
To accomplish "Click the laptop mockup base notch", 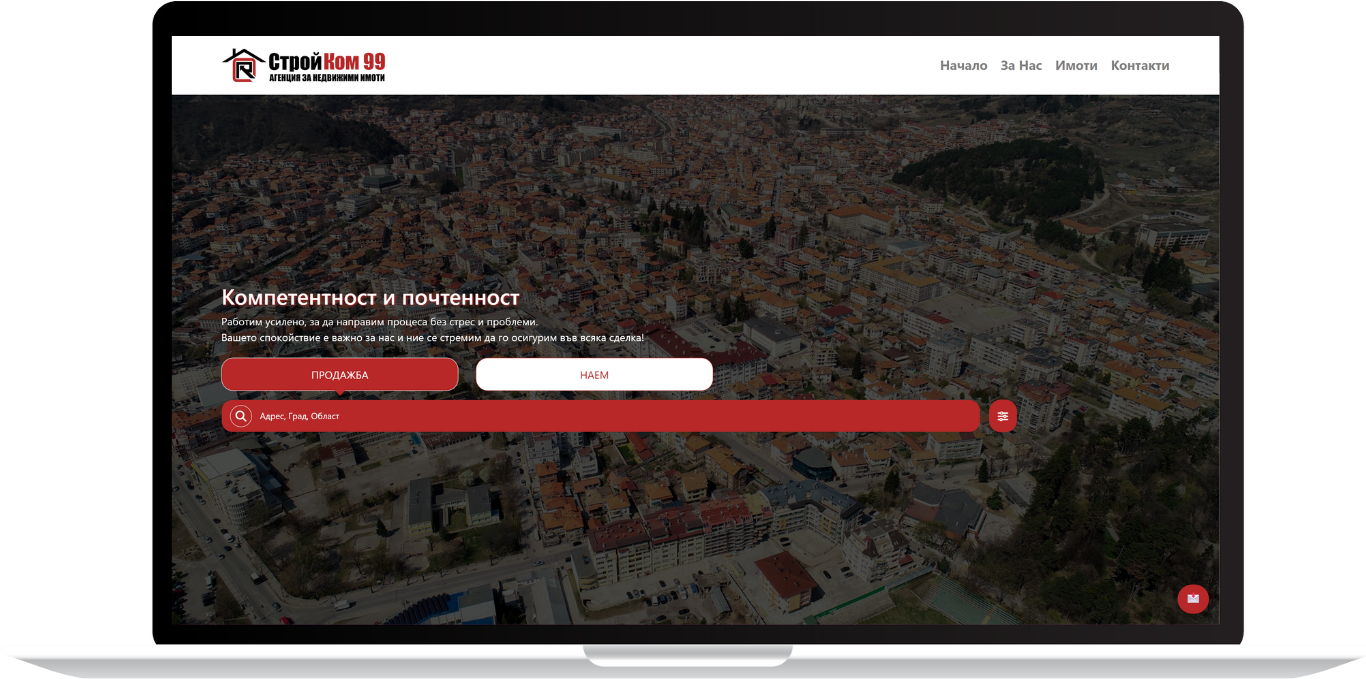I will [687, 655].
